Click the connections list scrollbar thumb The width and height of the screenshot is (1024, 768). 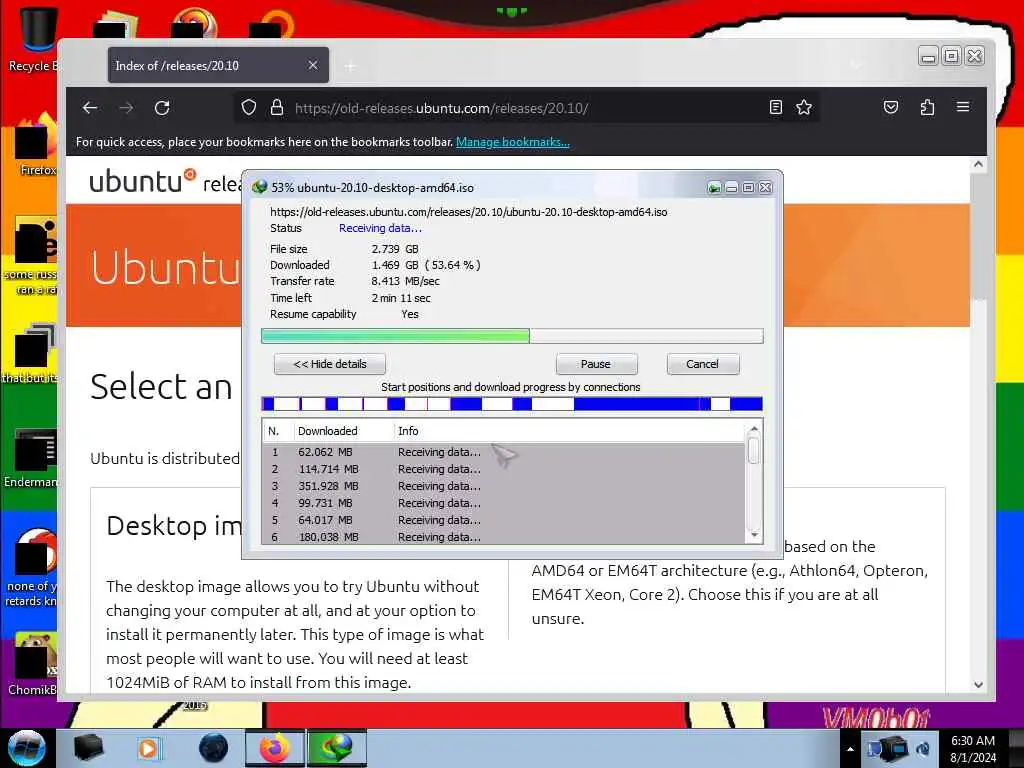pyautogui.click(x=754, y=451)
